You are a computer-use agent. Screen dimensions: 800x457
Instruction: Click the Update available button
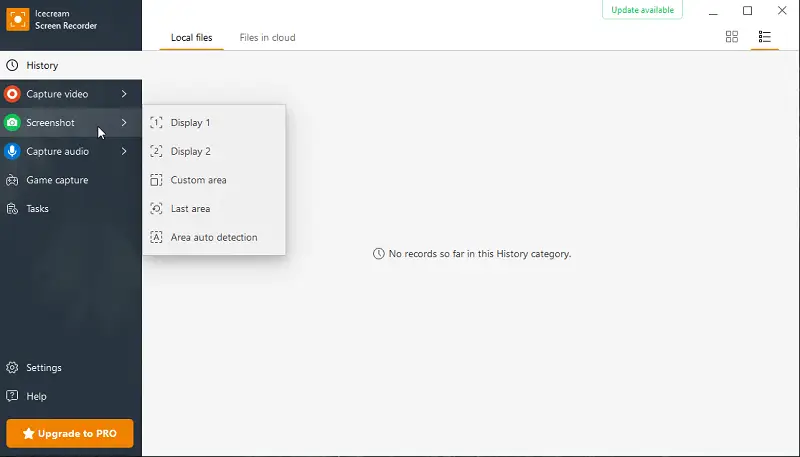click(x=642, y=10)
